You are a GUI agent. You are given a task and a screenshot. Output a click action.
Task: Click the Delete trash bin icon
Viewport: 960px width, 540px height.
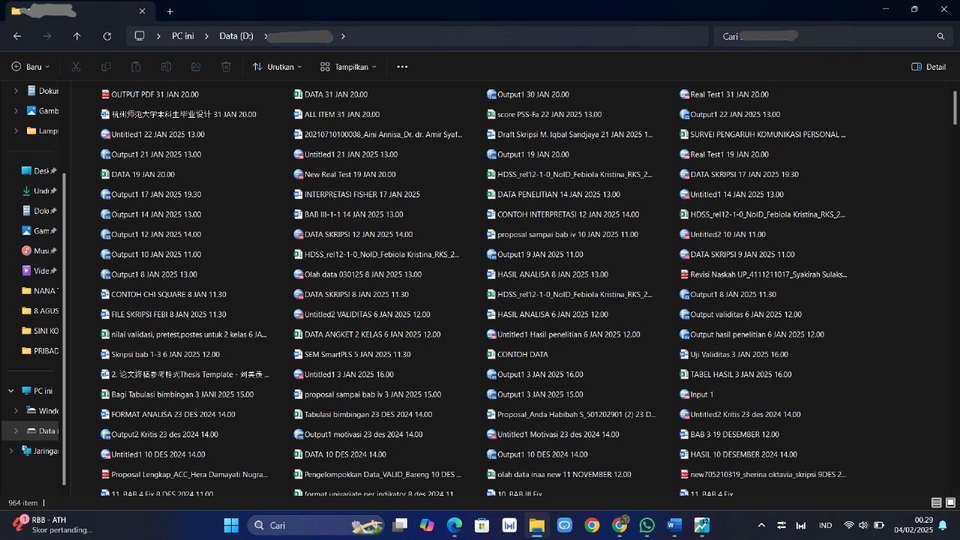click(226, 67)
